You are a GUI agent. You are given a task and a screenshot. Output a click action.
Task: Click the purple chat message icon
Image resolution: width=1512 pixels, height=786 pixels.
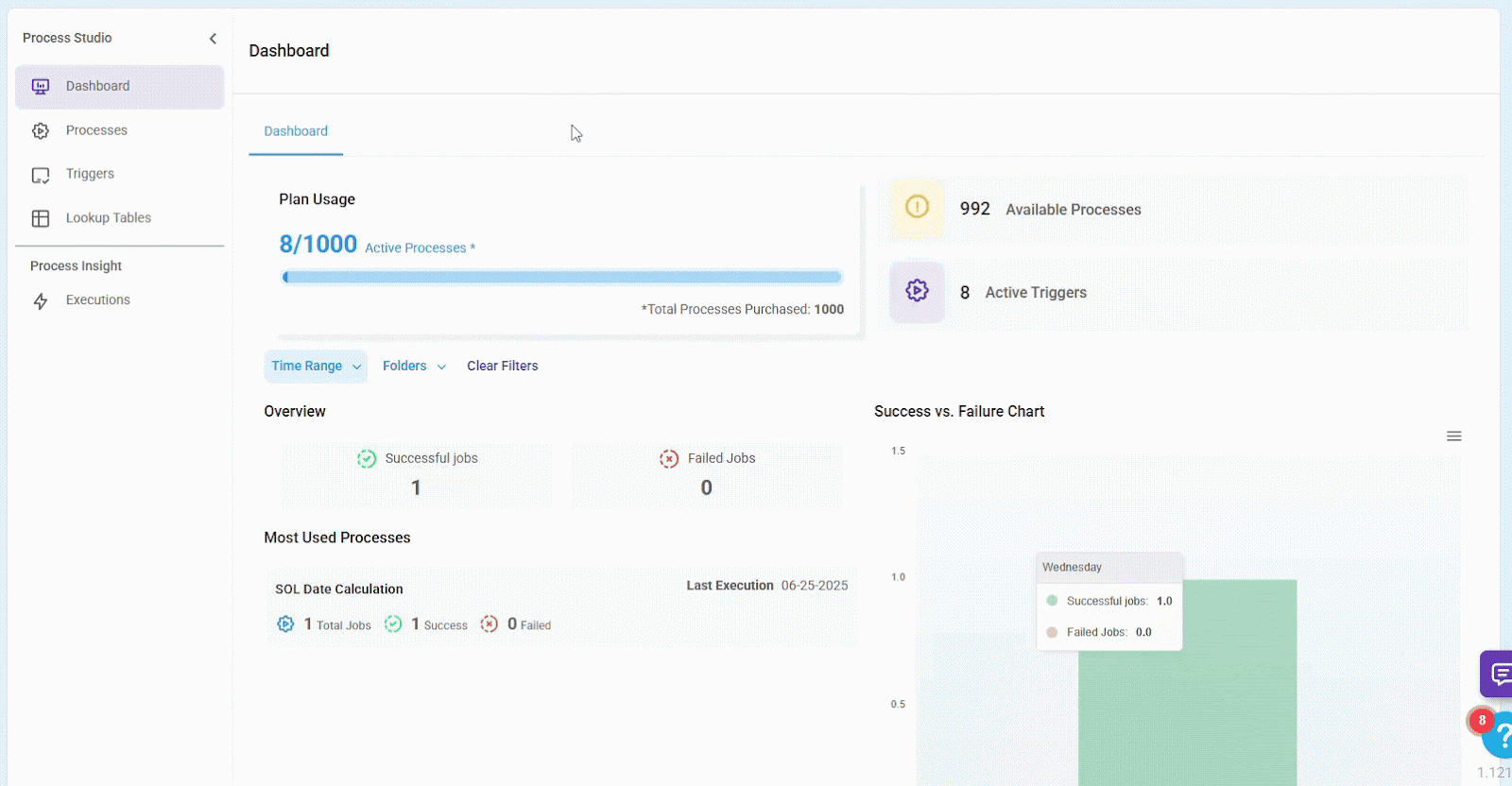tap(1498, 674)
